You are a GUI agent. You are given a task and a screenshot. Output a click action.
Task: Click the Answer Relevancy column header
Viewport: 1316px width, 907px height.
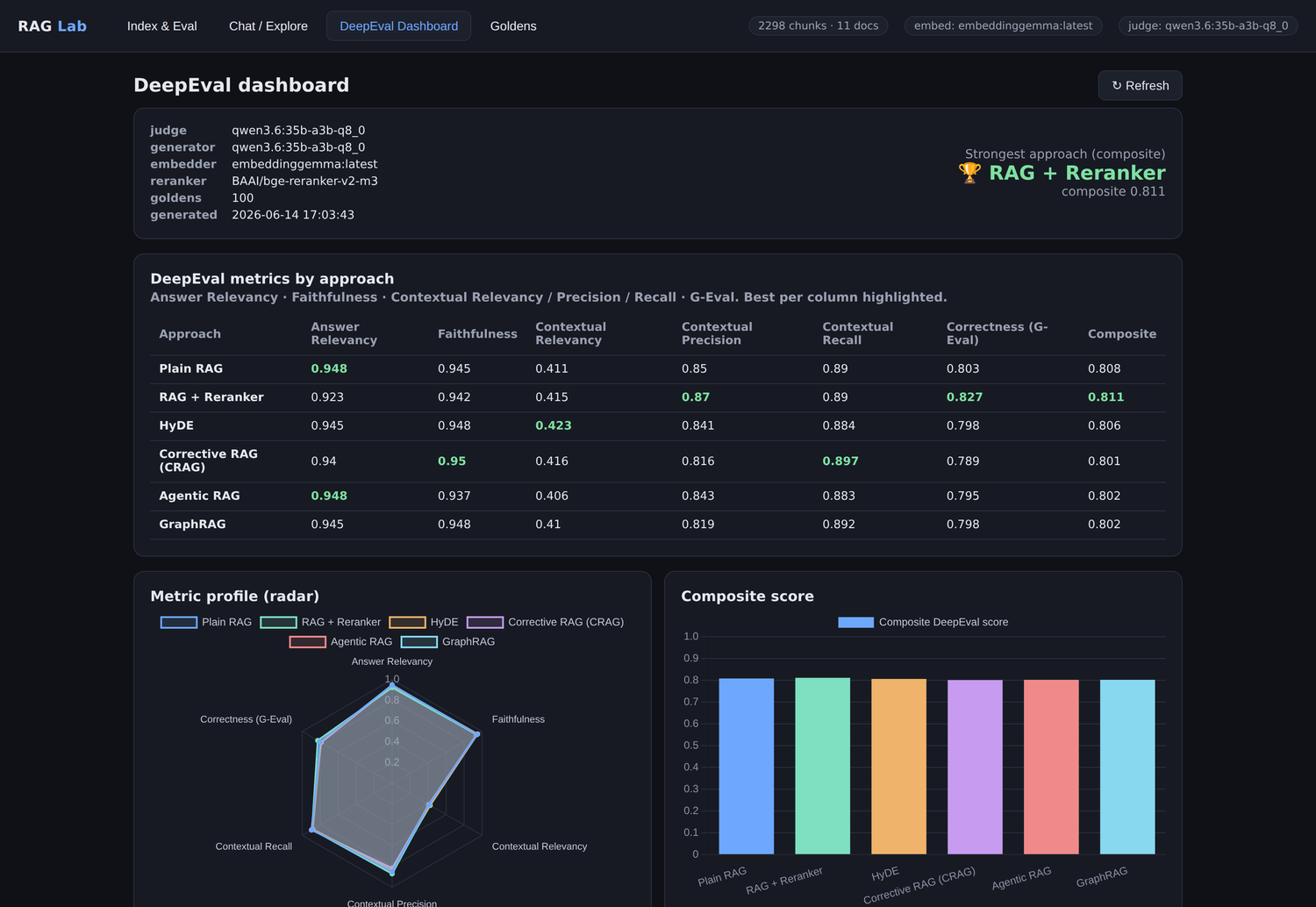[344, 333]
